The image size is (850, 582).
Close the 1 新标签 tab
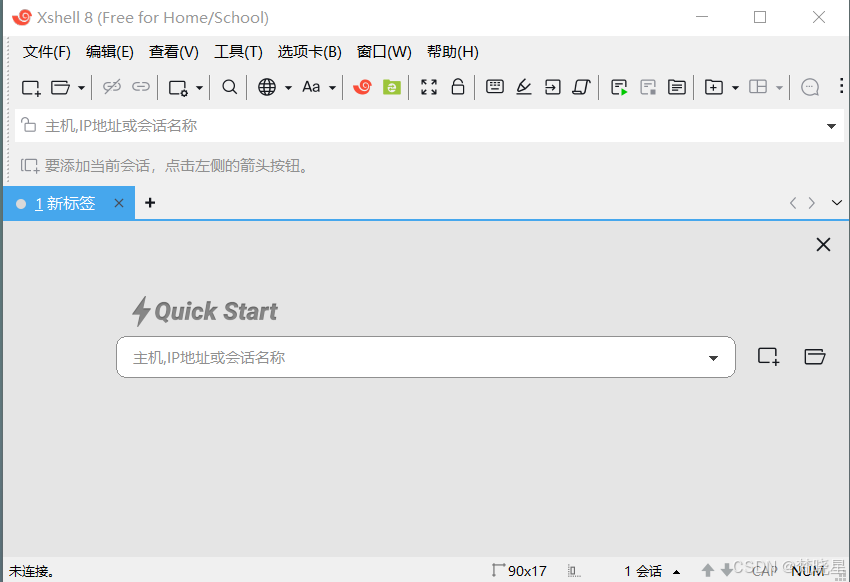pyautogui.click(x=119, y=203)
